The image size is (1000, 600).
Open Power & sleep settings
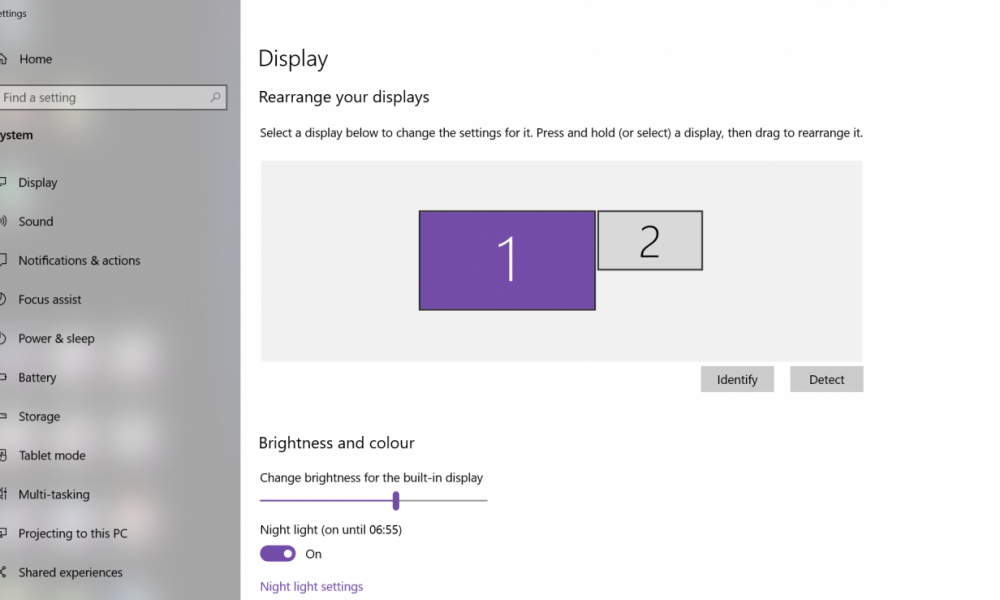pyautogui.click(x=56, y=339)
